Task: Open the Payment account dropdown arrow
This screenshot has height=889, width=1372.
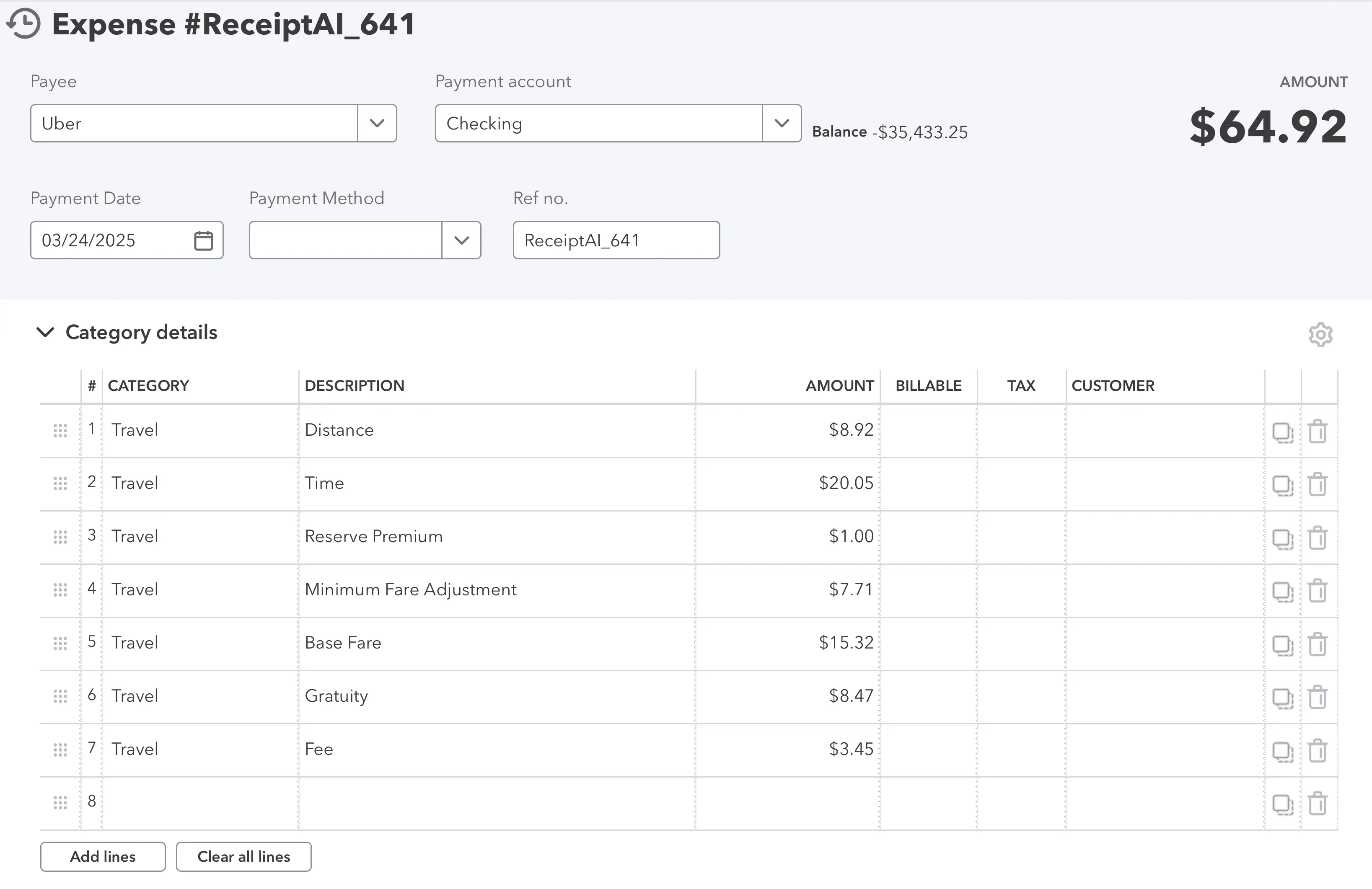Action: point(782,123)
